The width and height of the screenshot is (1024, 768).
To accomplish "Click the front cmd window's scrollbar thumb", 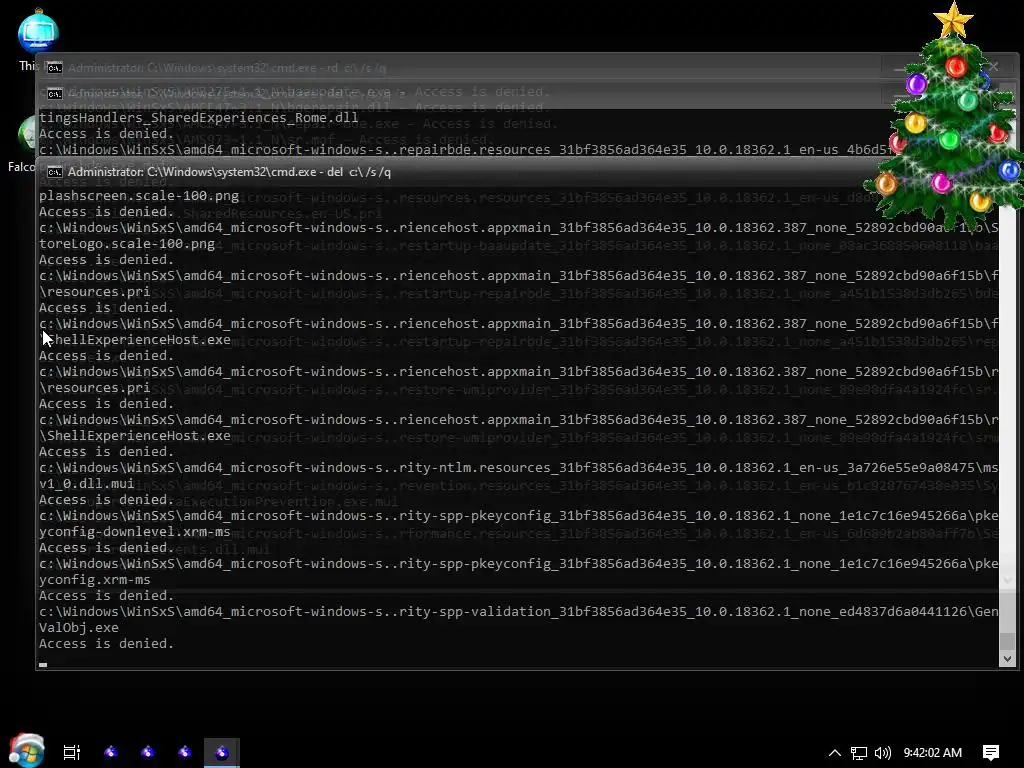I will (1007, 641).
